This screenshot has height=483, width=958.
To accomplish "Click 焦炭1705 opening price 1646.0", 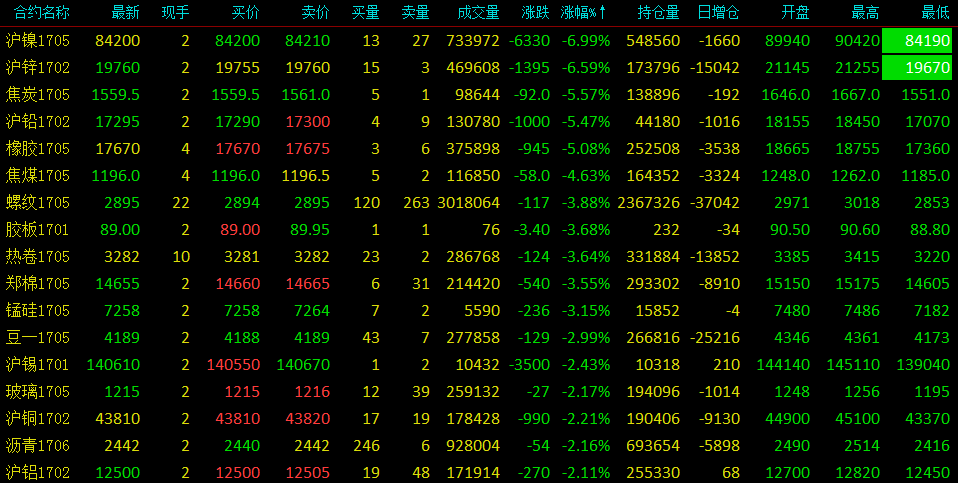I will pos(786,95).
